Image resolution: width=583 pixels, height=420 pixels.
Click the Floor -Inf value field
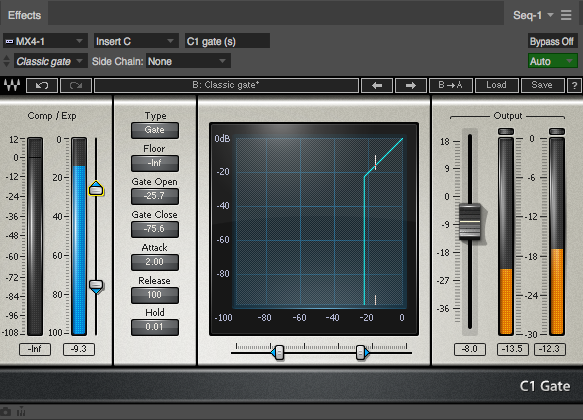(x=155, y=163)
